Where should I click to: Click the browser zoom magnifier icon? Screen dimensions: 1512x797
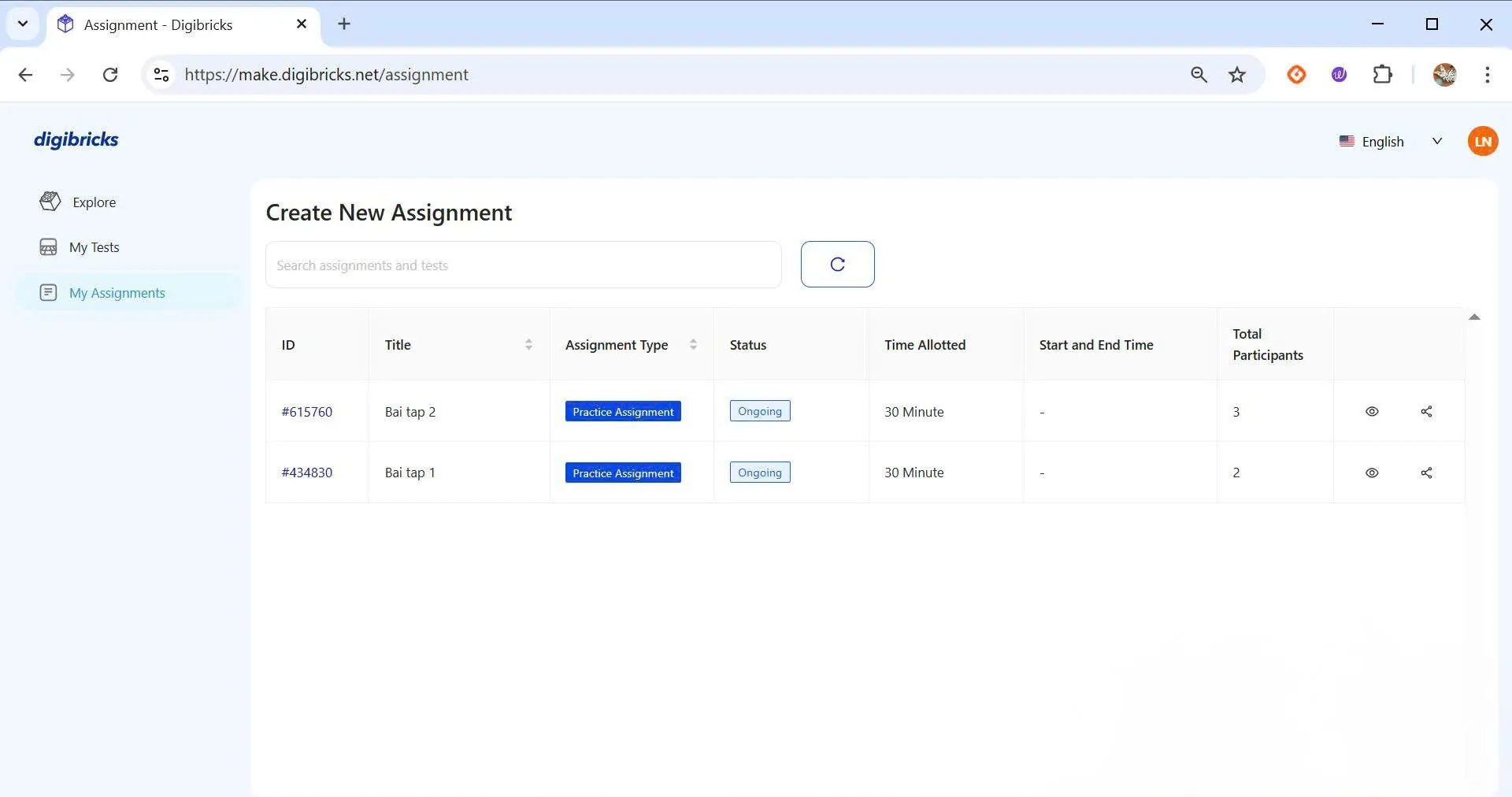(1198, 75)
